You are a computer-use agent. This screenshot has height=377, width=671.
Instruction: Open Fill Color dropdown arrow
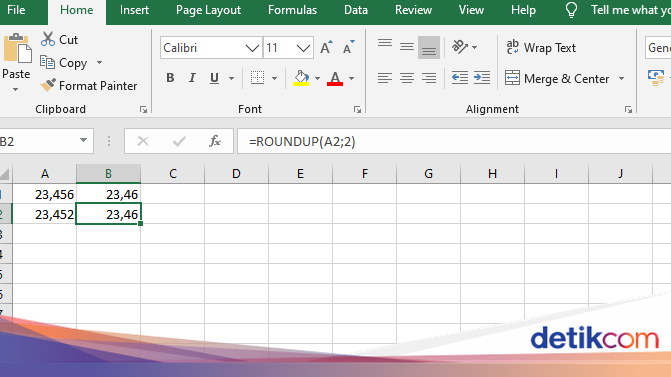tap(318, 78)
